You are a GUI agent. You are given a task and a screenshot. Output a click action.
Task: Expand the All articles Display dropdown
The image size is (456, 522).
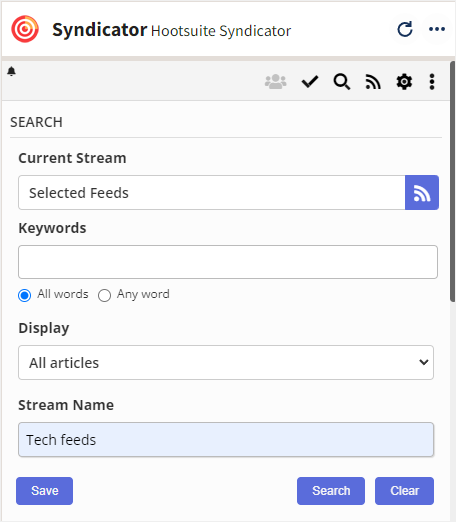click(226, 362)
